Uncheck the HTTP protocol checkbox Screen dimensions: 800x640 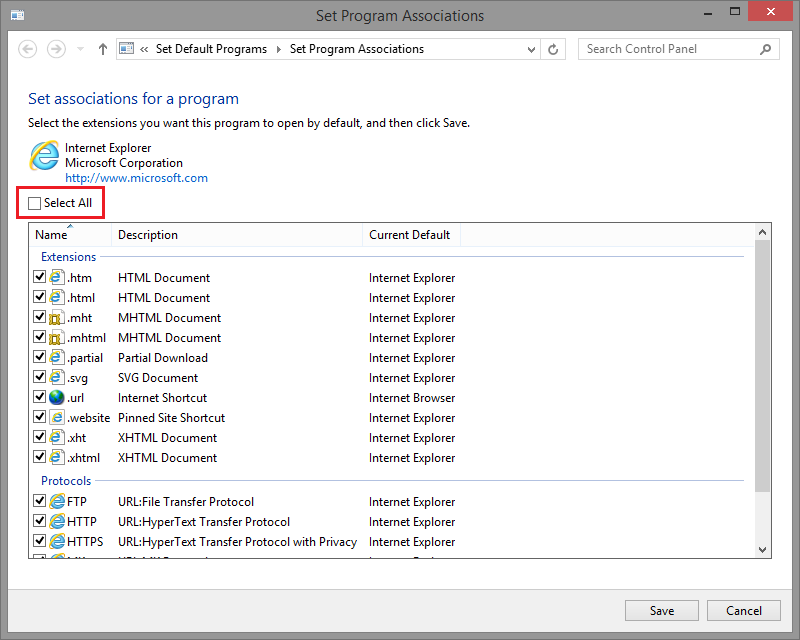(x=39, y=521)
